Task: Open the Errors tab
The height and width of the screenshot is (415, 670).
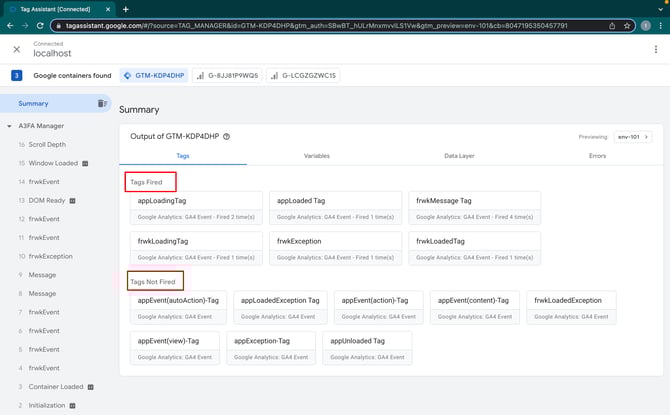Action: (x=598, y=156)
